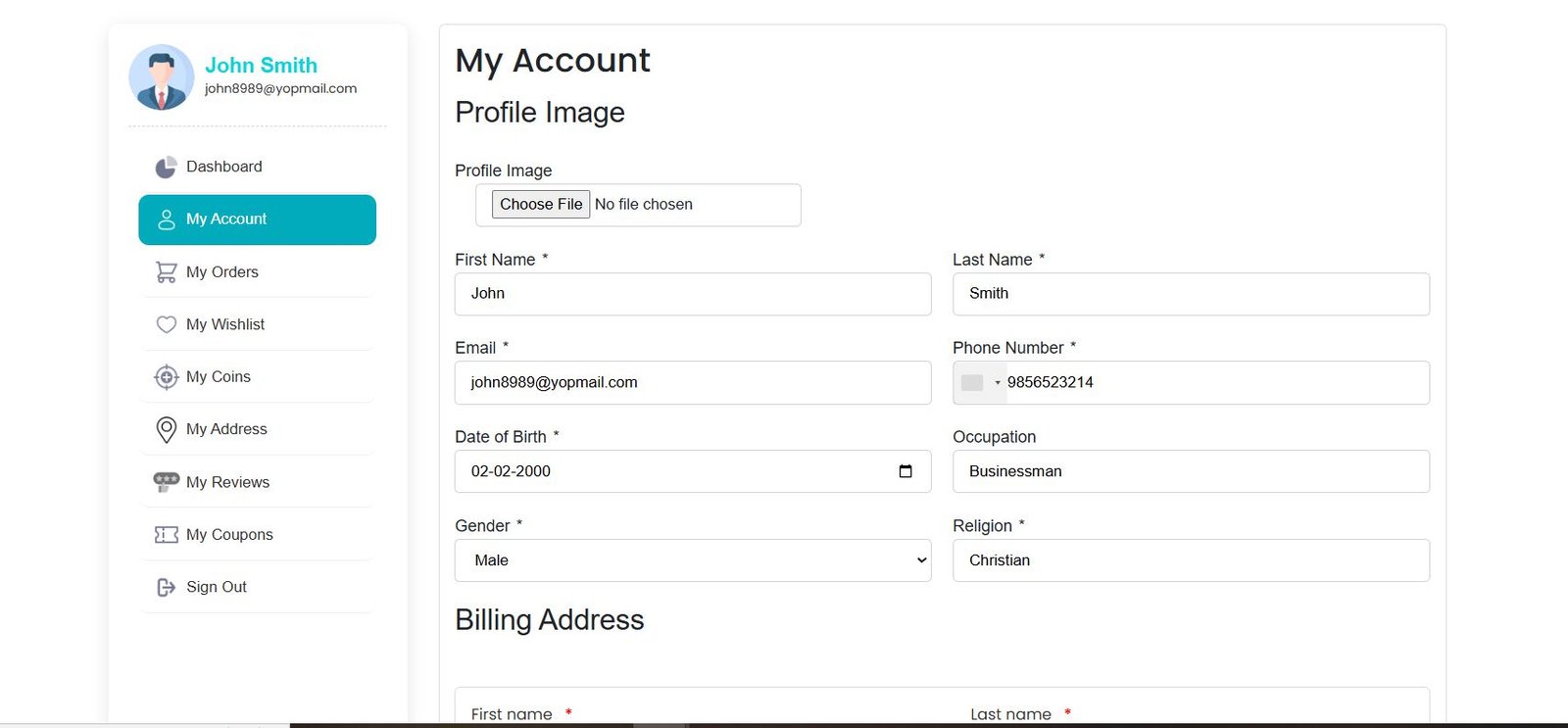This screenshot has width=1568, height=728.
Task: Click the My Coupons ticket icon
Action: (166, 535)
